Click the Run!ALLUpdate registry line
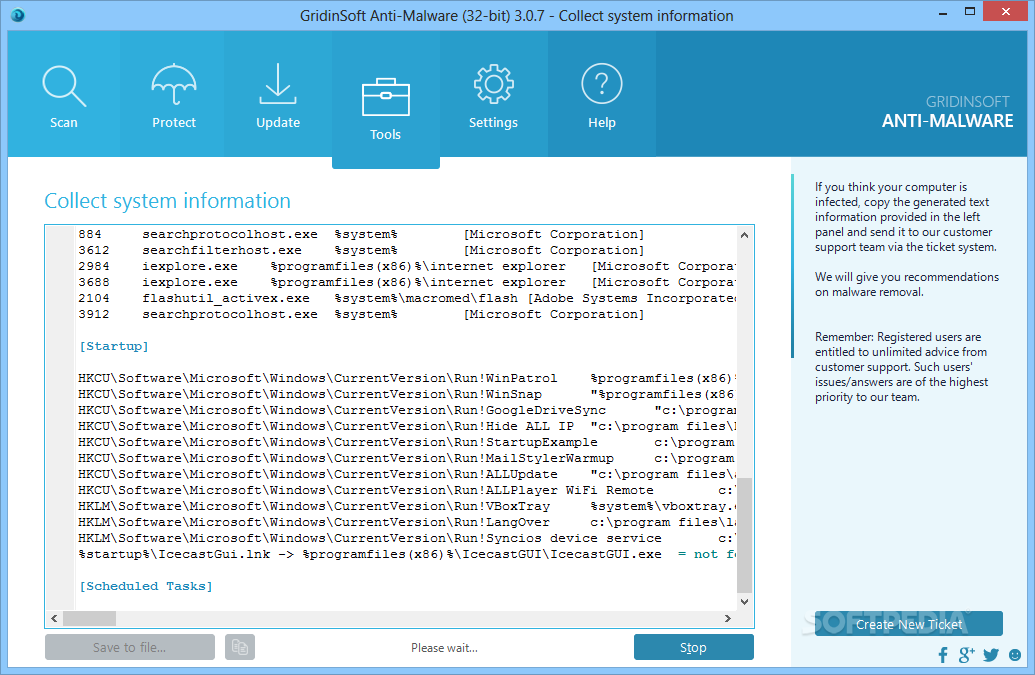The image size is (1035, 675). [x=407, y=474]
